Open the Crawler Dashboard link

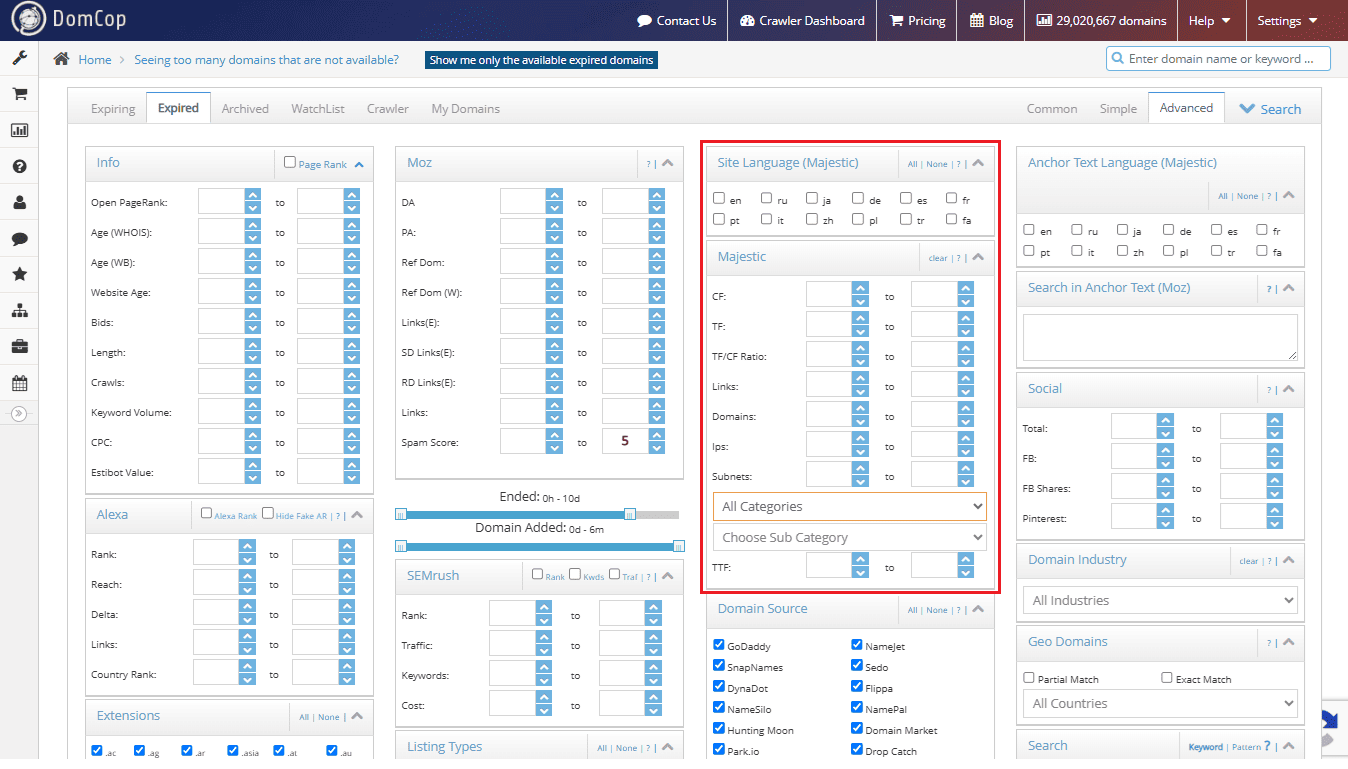click(x=802, y=20)
